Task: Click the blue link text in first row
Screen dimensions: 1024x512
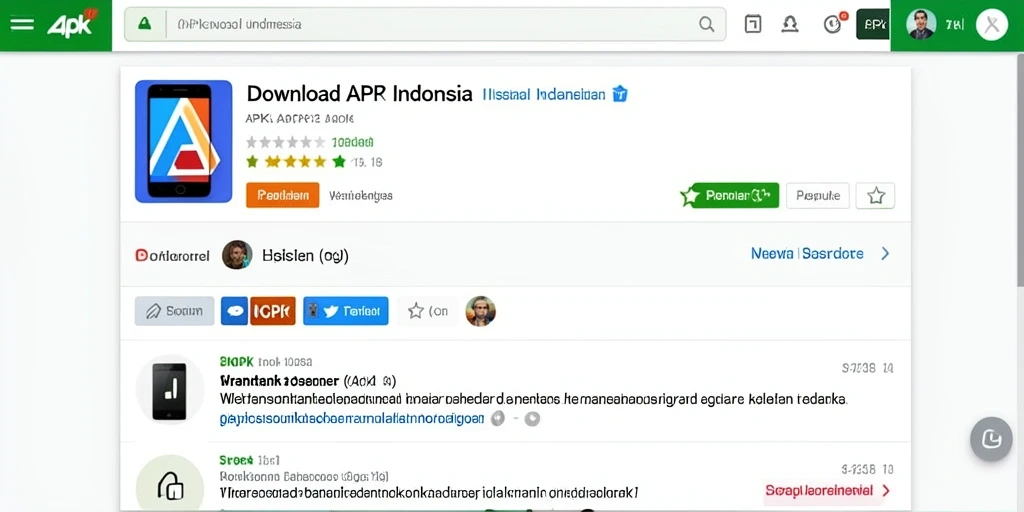Action: (352, 419)
